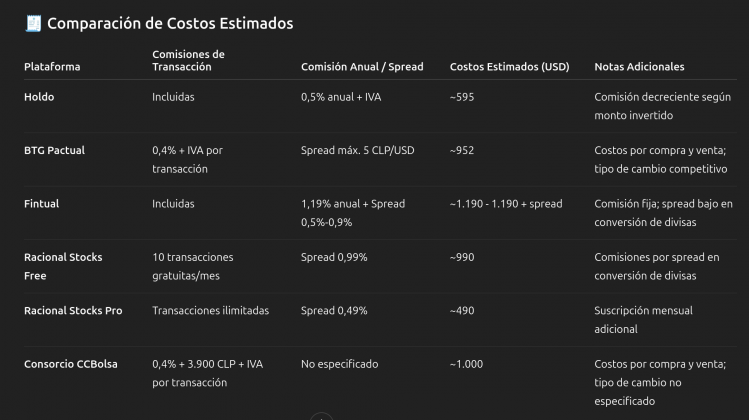
Task: Click the 'Racional Stocks Free' row label
Action: click(63, 266)
